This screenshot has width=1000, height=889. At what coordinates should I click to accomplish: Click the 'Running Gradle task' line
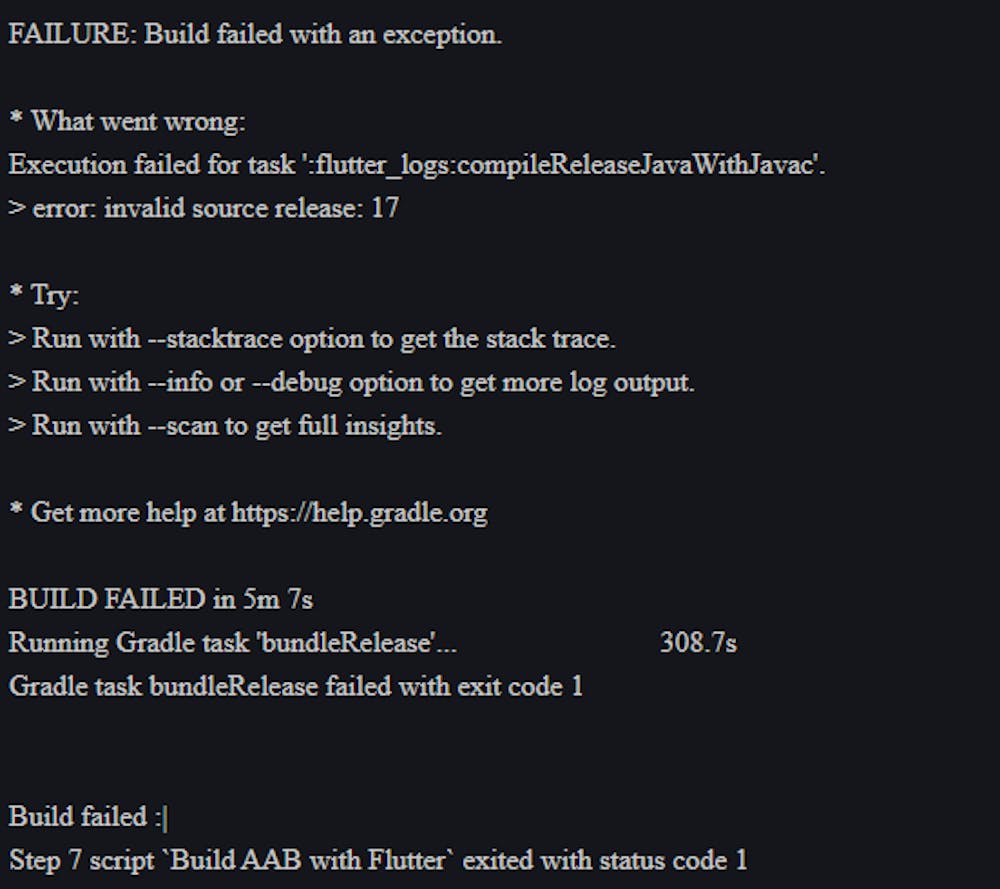[232, 642]
